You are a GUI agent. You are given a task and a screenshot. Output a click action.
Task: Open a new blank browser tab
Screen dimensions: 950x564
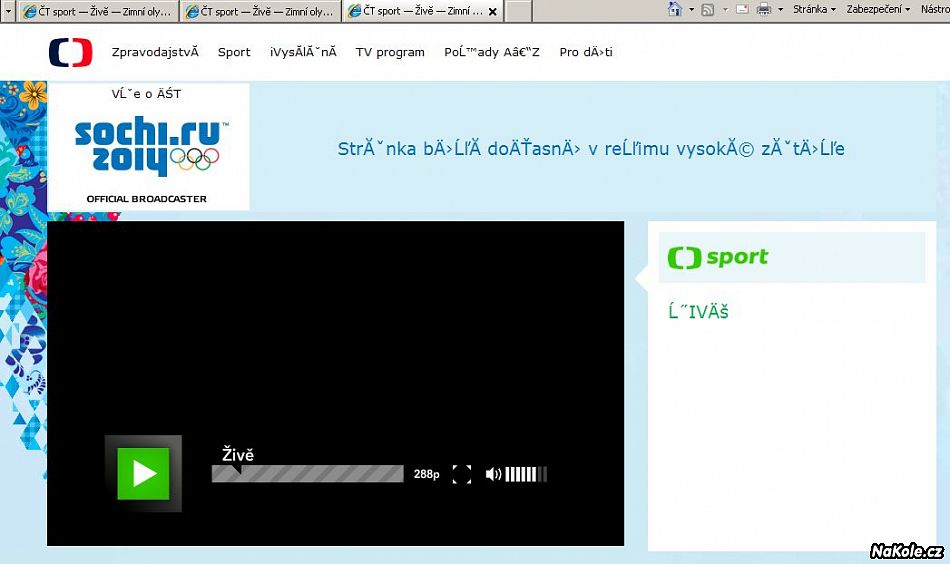coord(518,11)
